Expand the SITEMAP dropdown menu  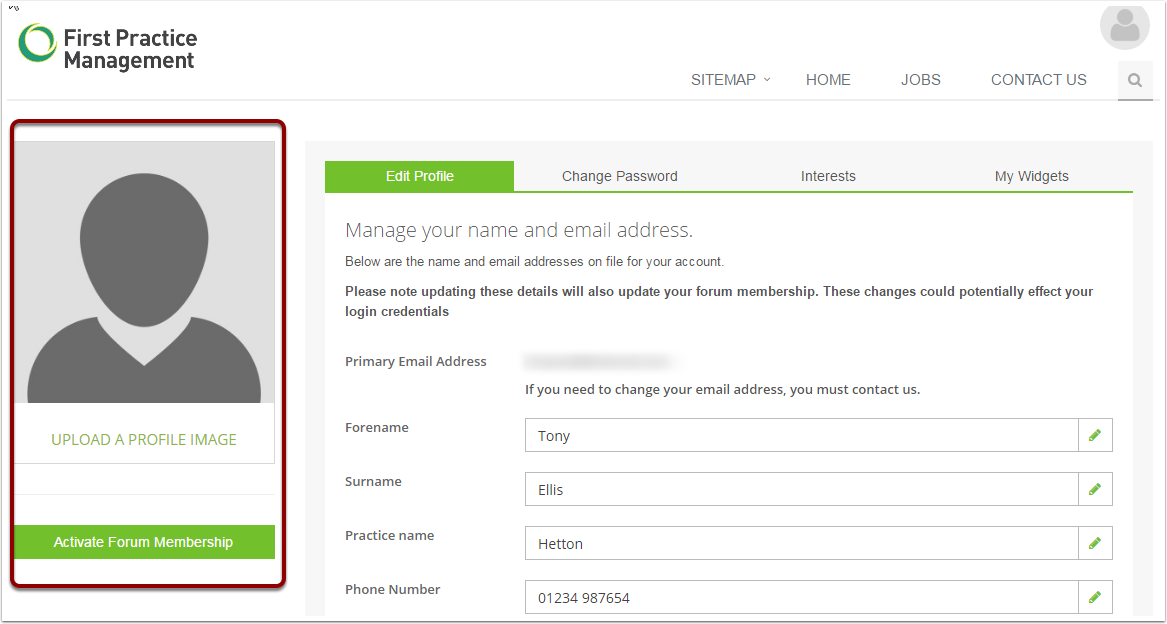click(730, 80)
